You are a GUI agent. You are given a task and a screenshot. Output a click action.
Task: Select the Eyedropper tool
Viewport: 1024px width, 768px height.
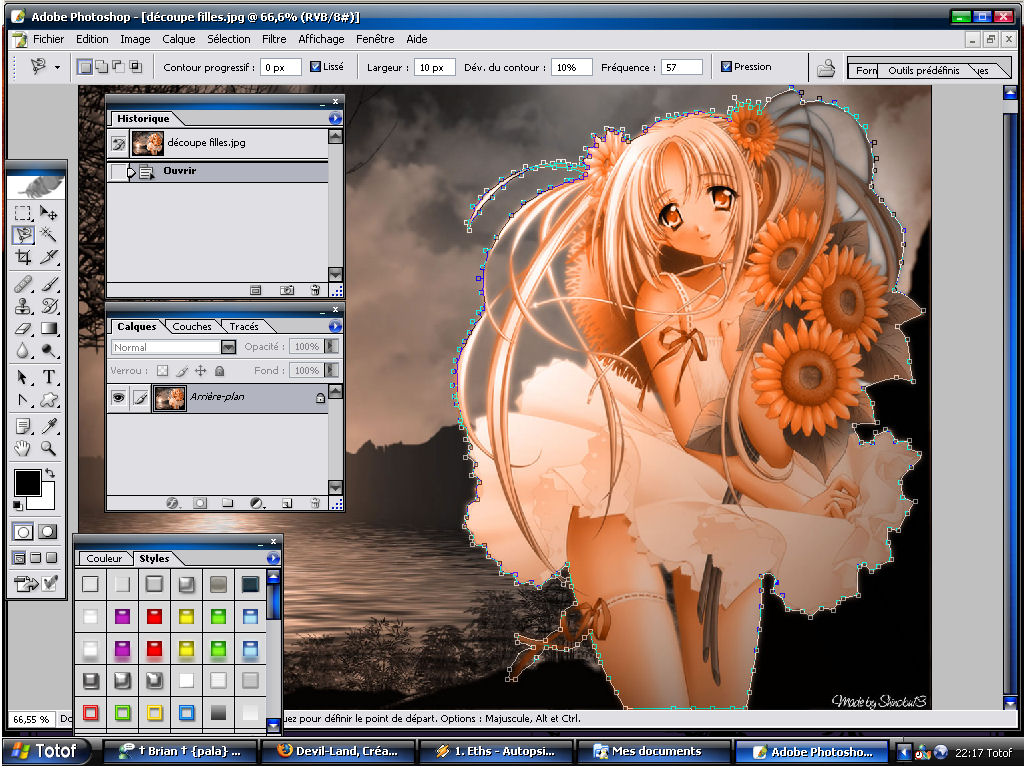(48, 426)
